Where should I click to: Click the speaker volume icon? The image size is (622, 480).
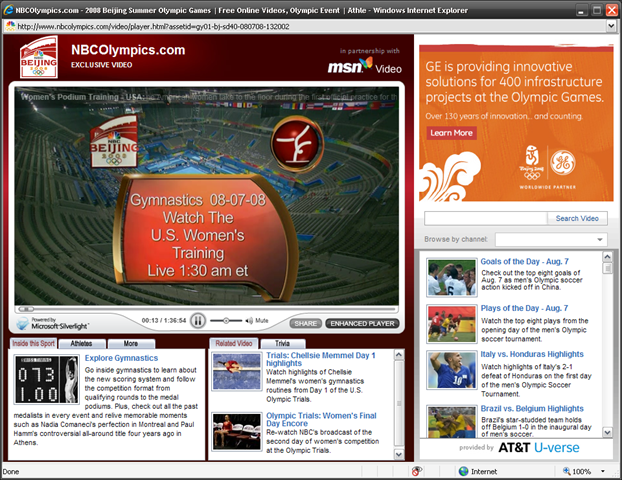[x=249, y=321]
